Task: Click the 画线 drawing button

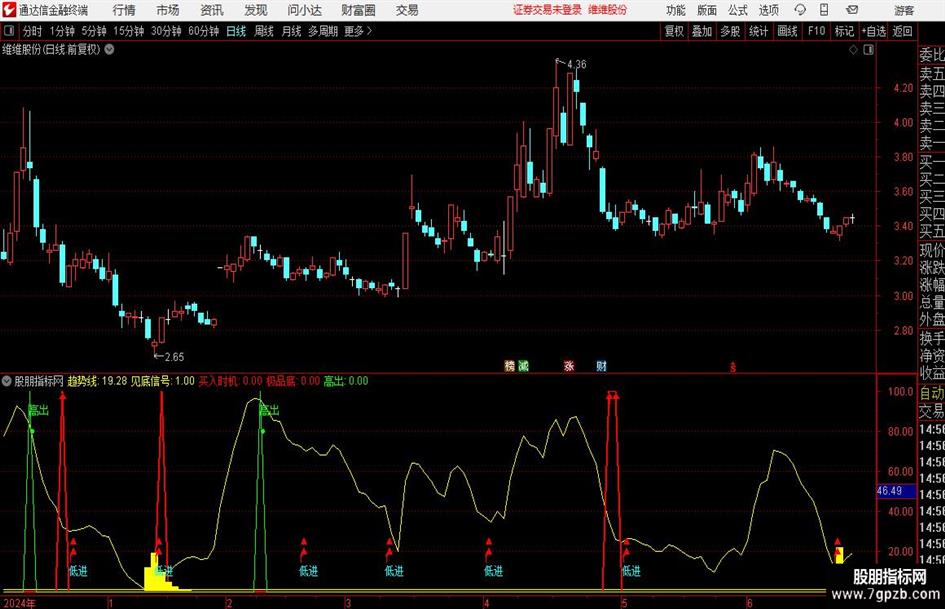Action: tap(787, 31)
